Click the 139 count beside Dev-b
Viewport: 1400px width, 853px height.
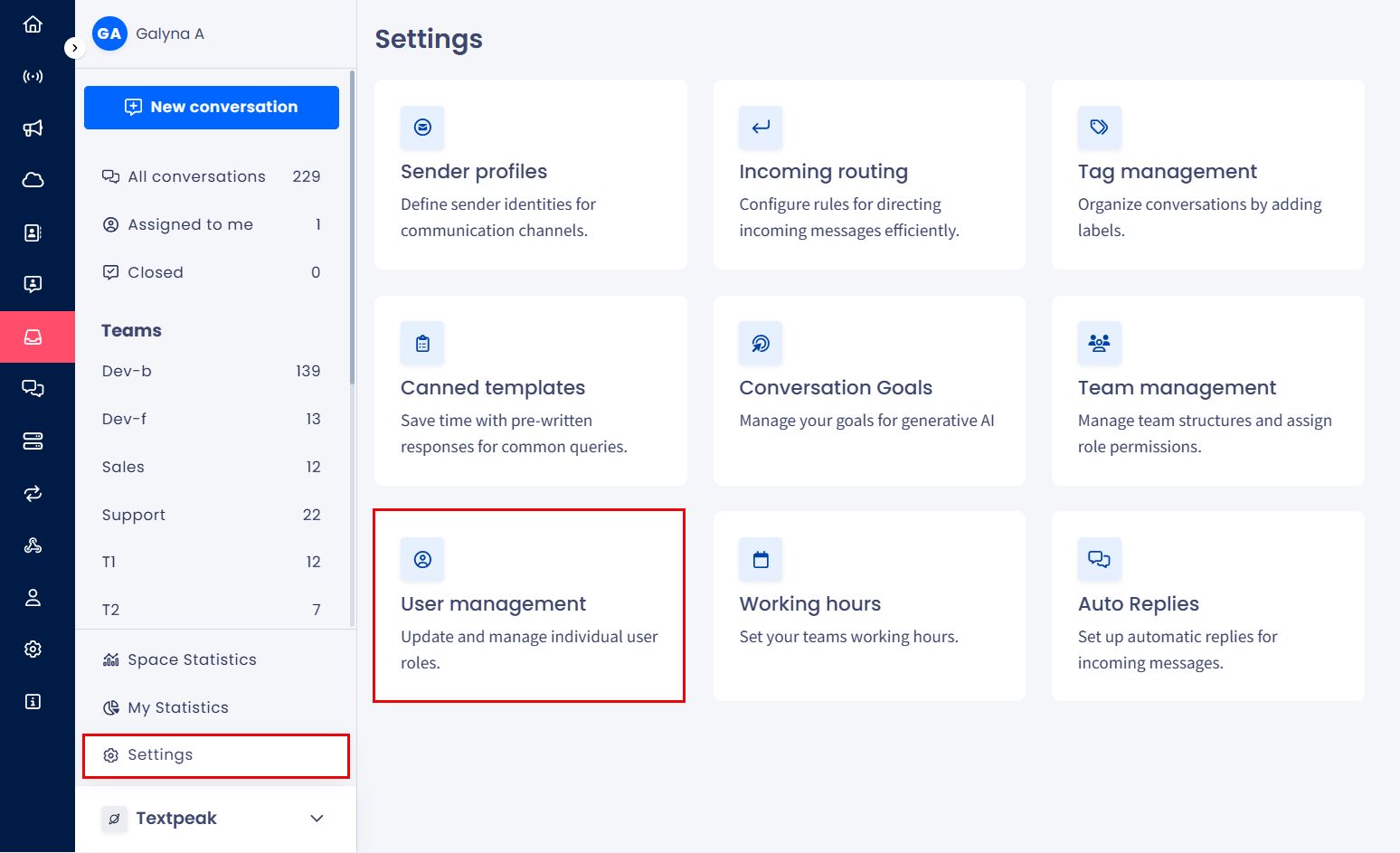point(308,371)
